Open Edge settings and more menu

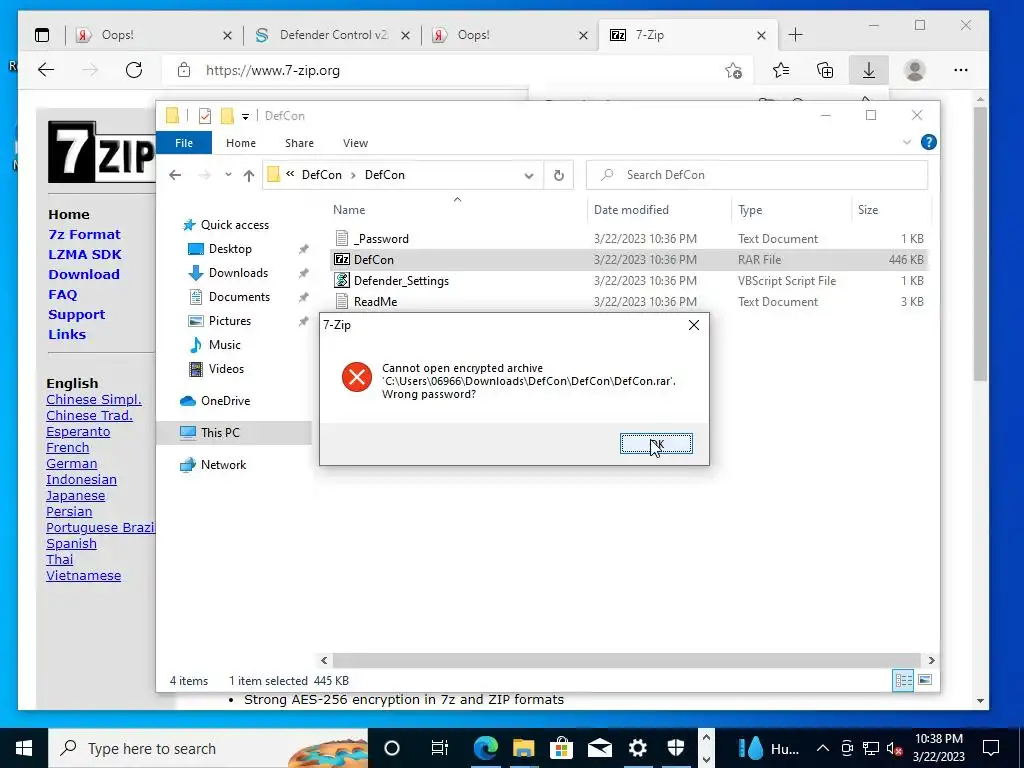(961, 70)
